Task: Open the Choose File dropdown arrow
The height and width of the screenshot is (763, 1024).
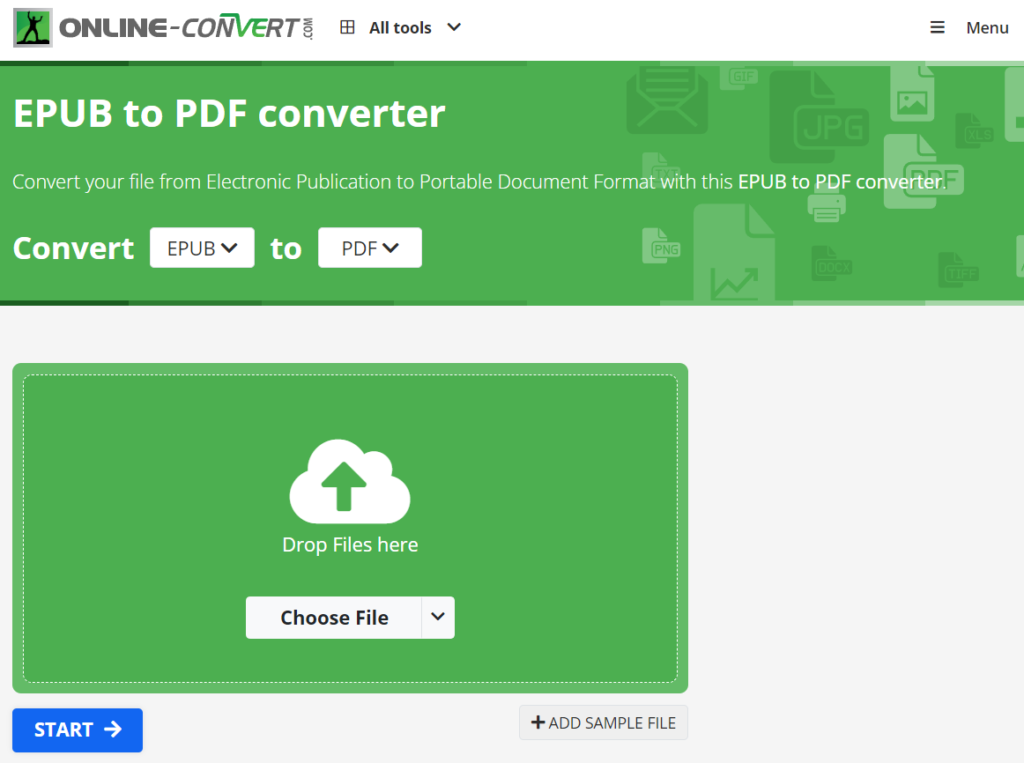Action: point(437,617)
